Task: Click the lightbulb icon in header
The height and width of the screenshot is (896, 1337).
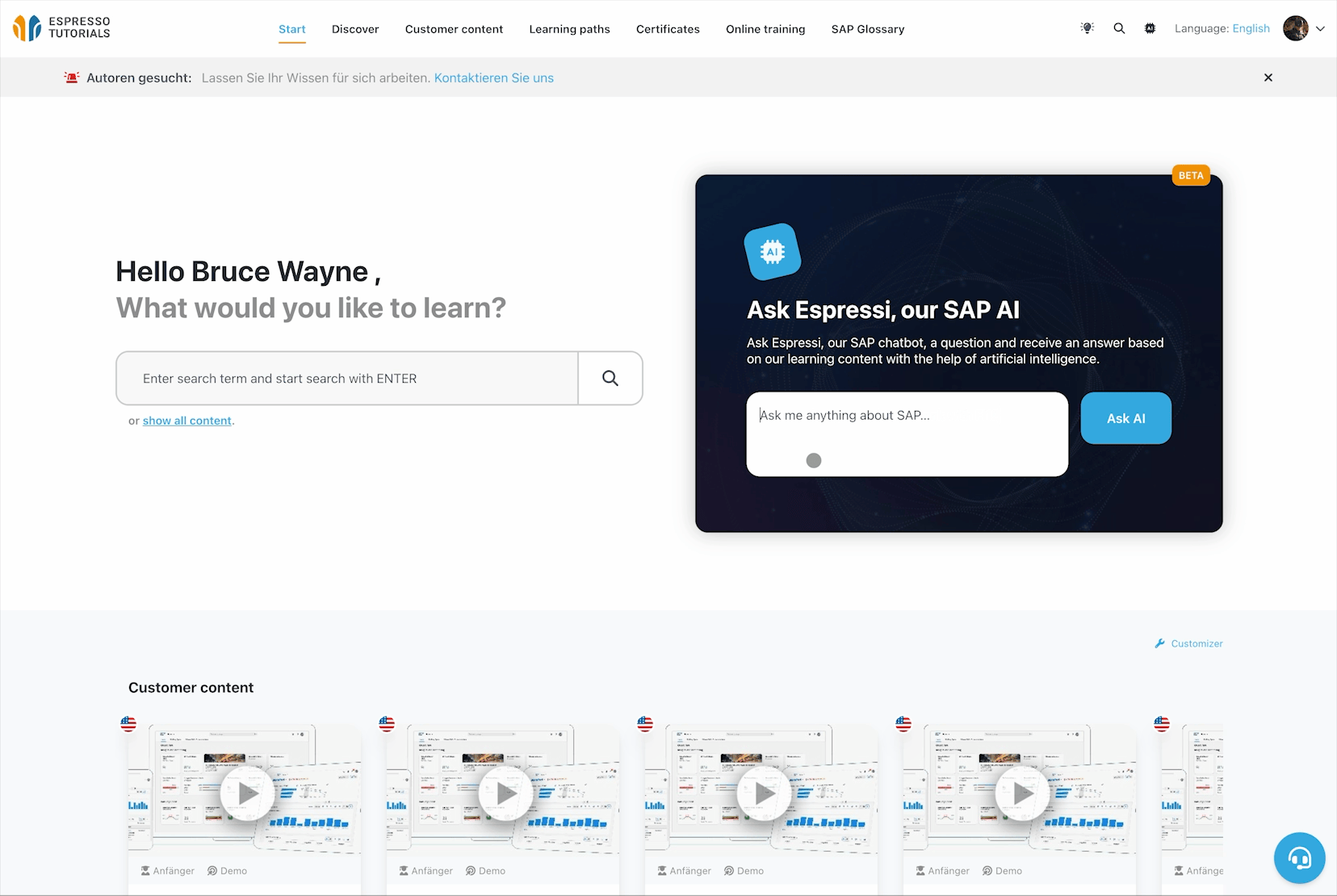Action: (x=1088, y=28)
